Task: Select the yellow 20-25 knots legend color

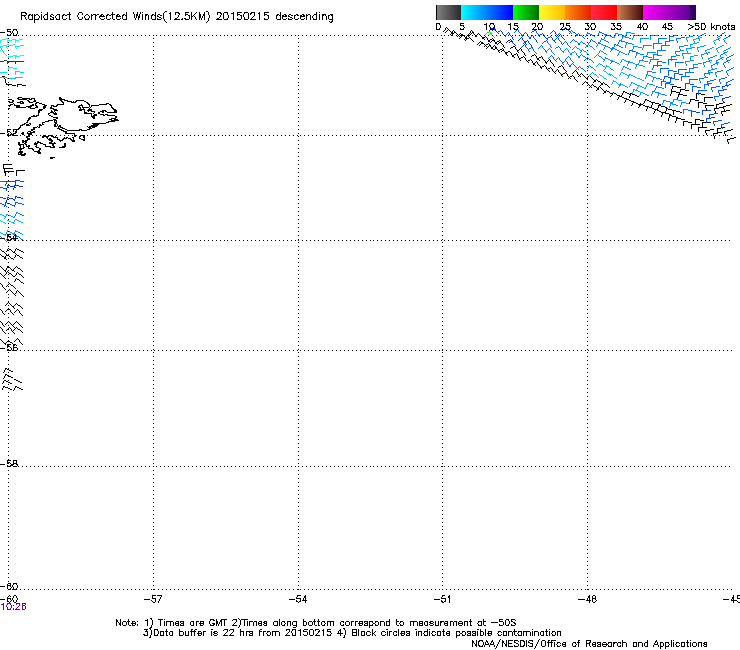Action: pyautogui.click(x=552, y=12)
